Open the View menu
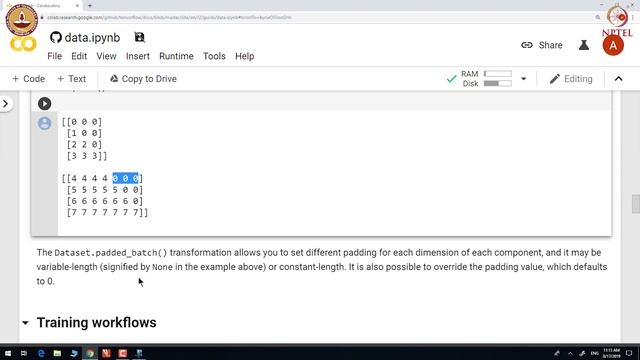Screen dimensions: 640x360 click(106, 56)
